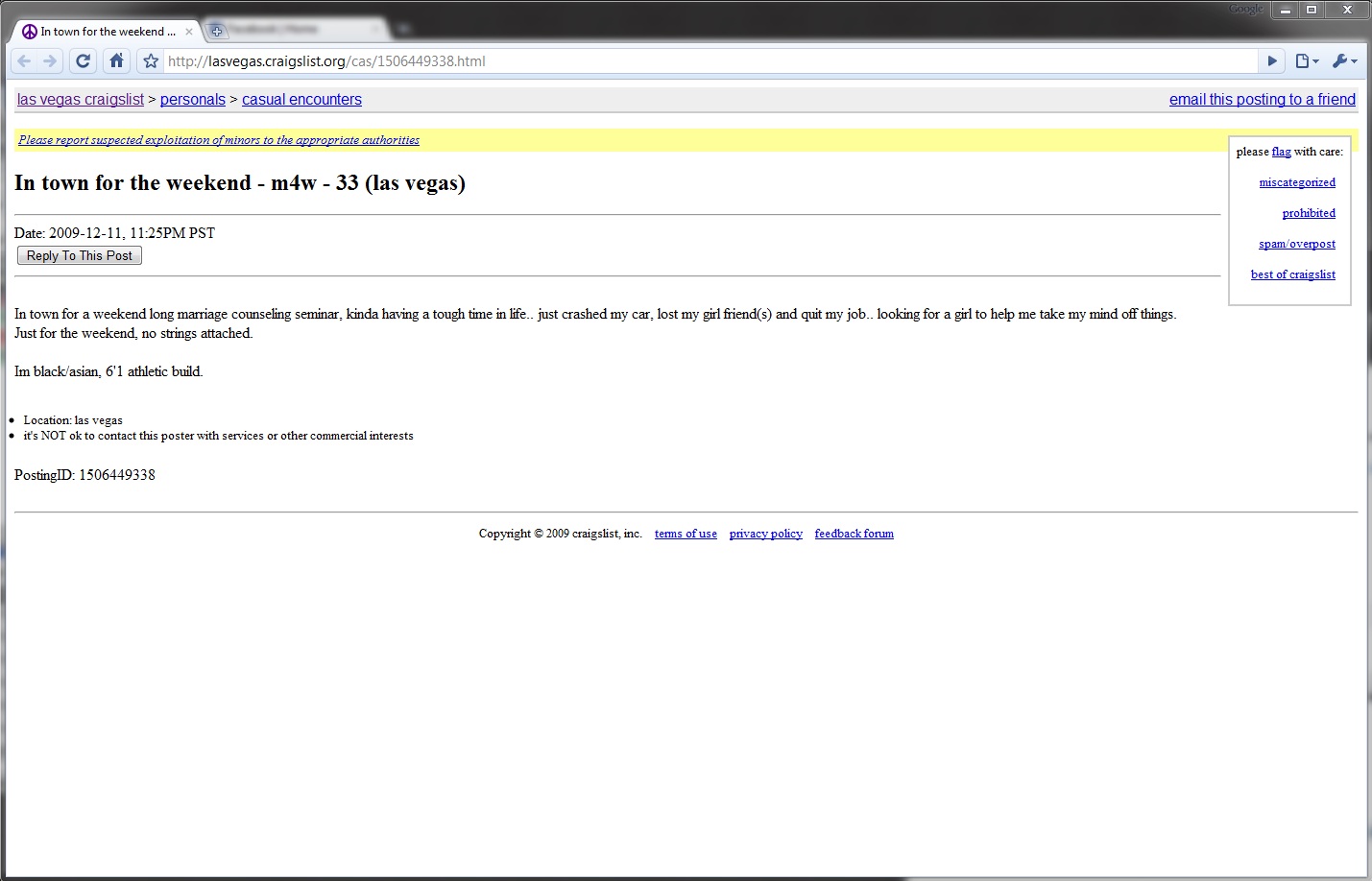Close the 'In town for the weekend' tab
The width and height of the screenshot is (1372, 881).
tap(189, 32)
